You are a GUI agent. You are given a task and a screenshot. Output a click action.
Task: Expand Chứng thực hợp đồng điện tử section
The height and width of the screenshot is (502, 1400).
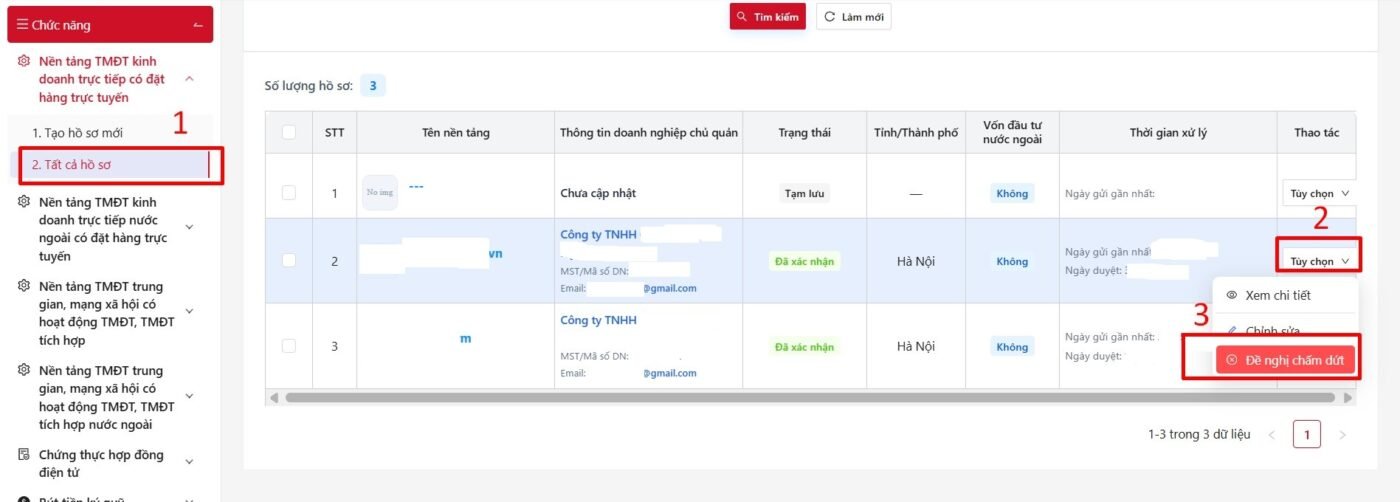coord(190,464)
